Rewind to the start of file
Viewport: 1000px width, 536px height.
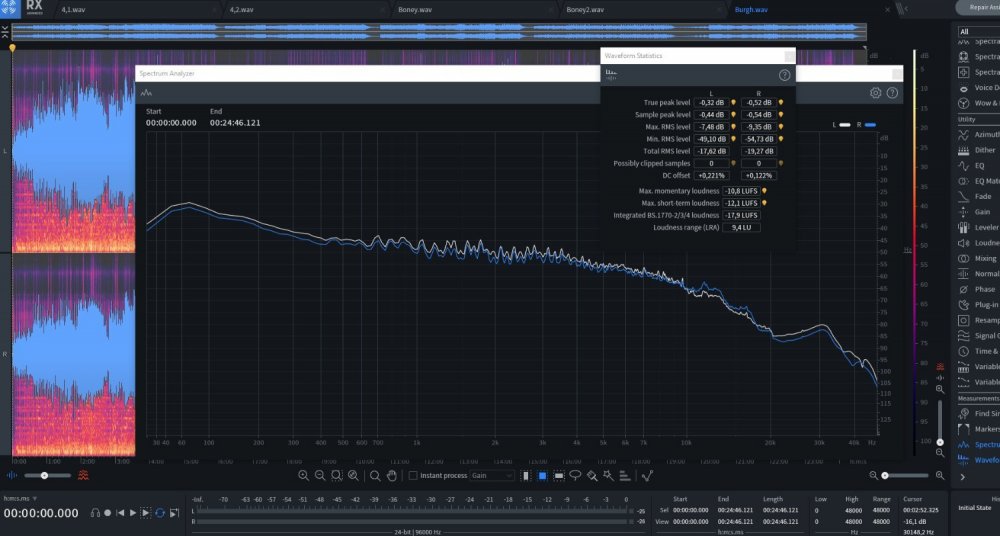(x=120, y=512)
